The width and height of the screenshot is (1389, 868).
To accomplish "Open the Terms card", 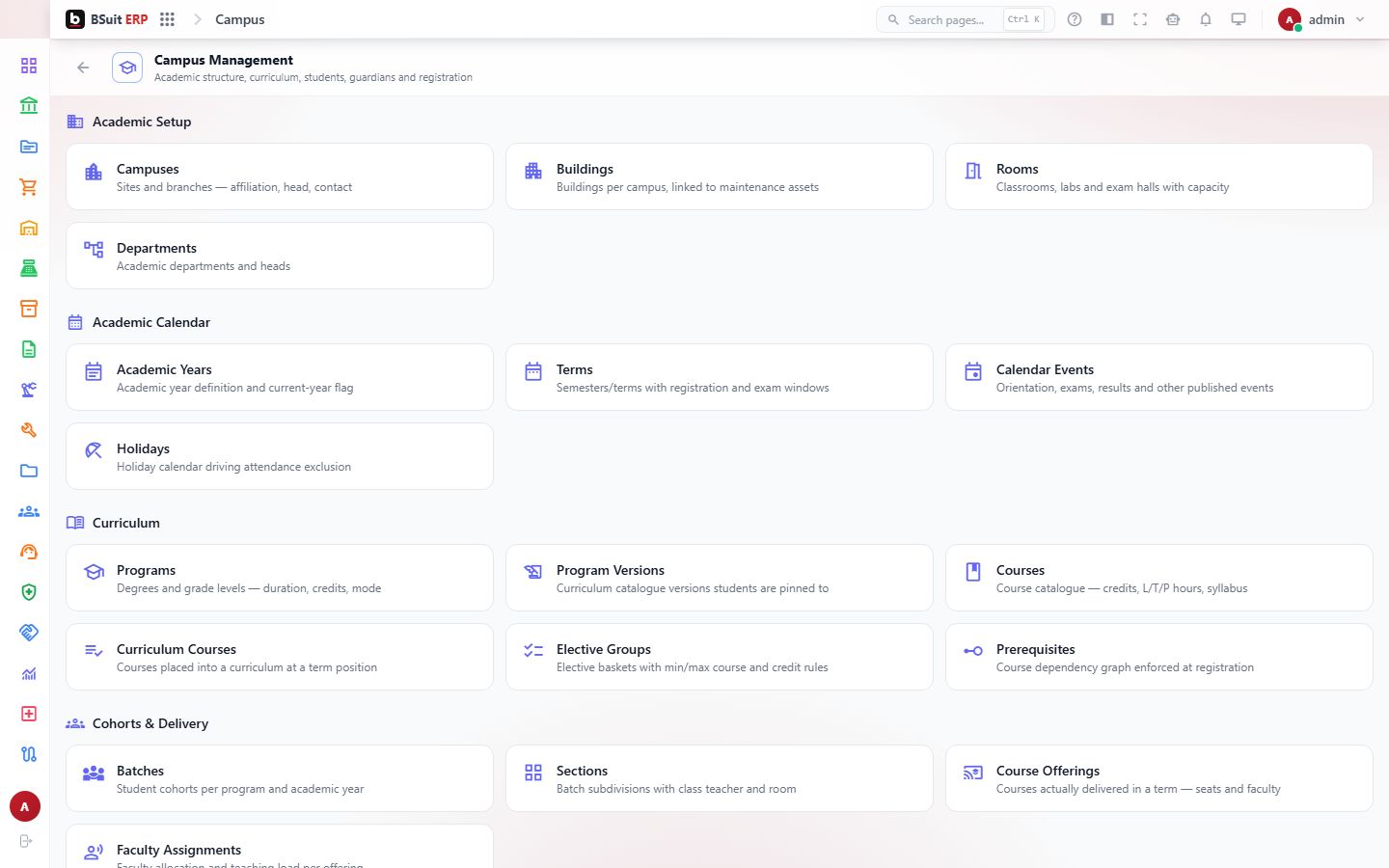I will (720, 377).
